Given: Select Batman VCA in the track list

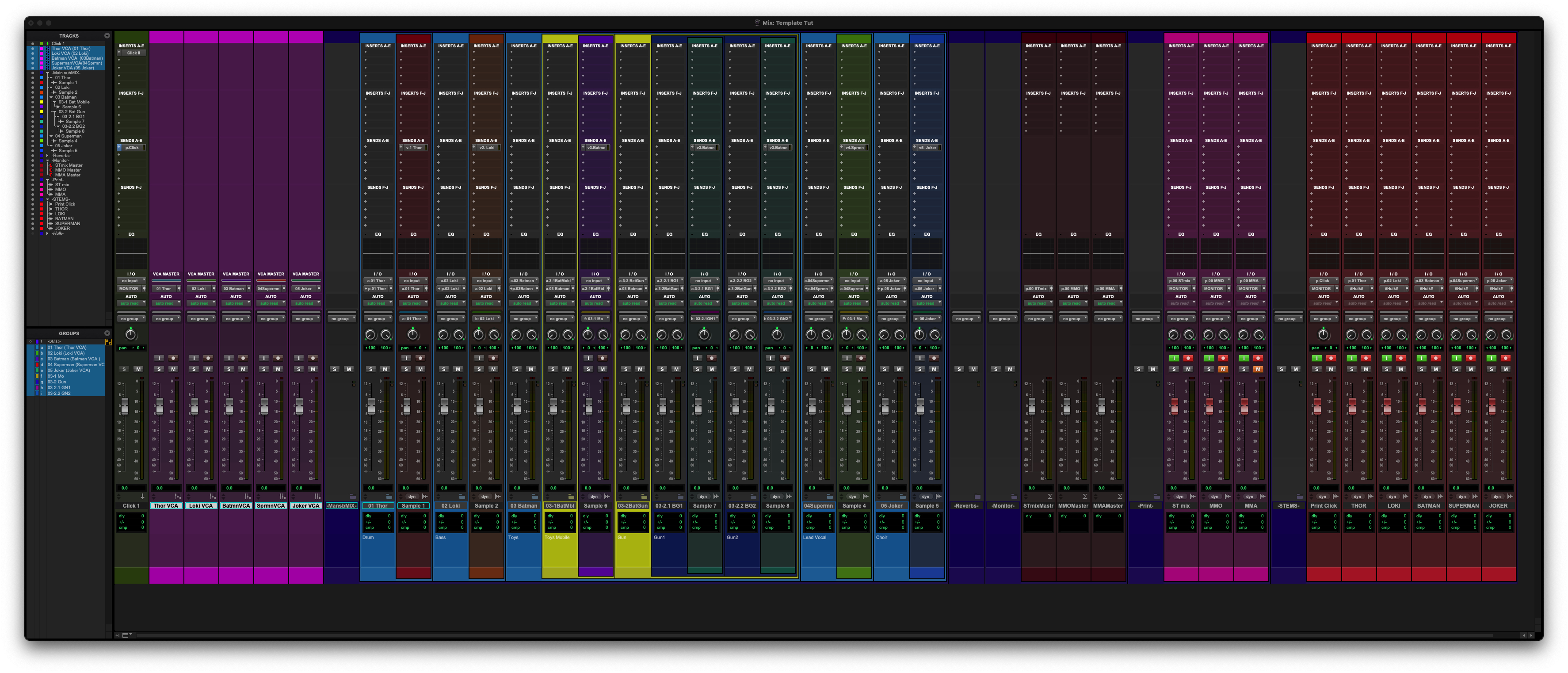Looking at the screenshot, I should pyautogui.click(x=76, y=58).
